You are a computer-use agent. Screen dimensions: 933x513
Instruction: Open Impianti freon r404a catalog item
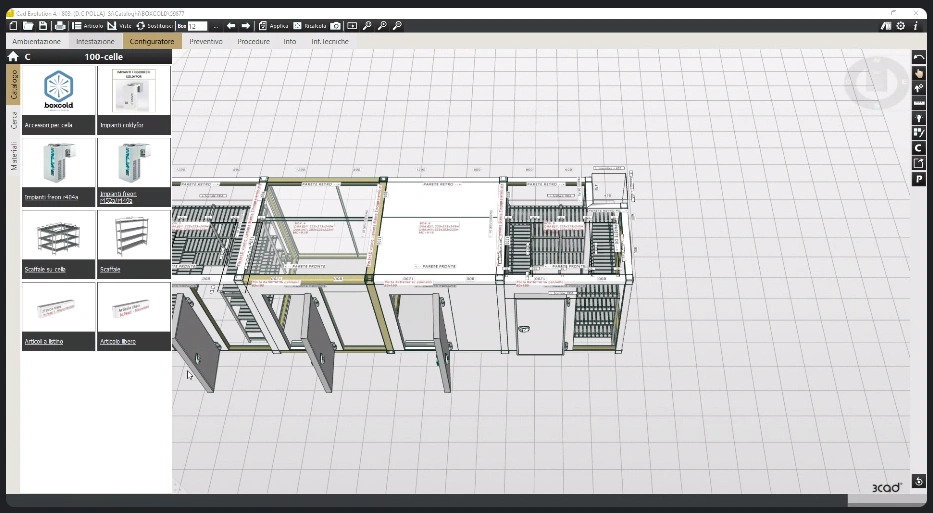coord(58,173)
